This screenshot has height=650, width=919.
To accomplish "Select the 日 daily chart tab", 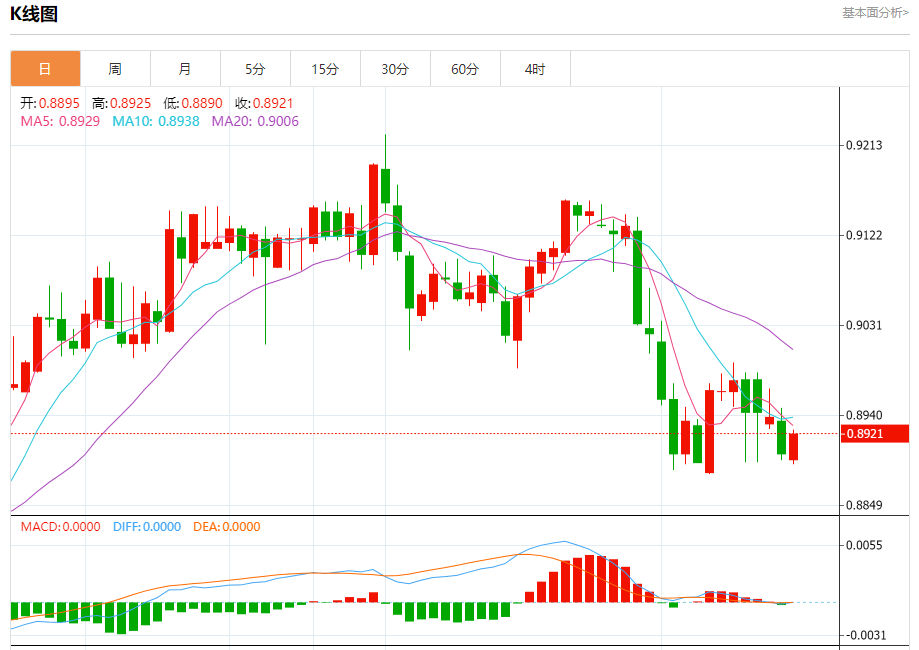I will pyautogui.click(x=46, y=69).
